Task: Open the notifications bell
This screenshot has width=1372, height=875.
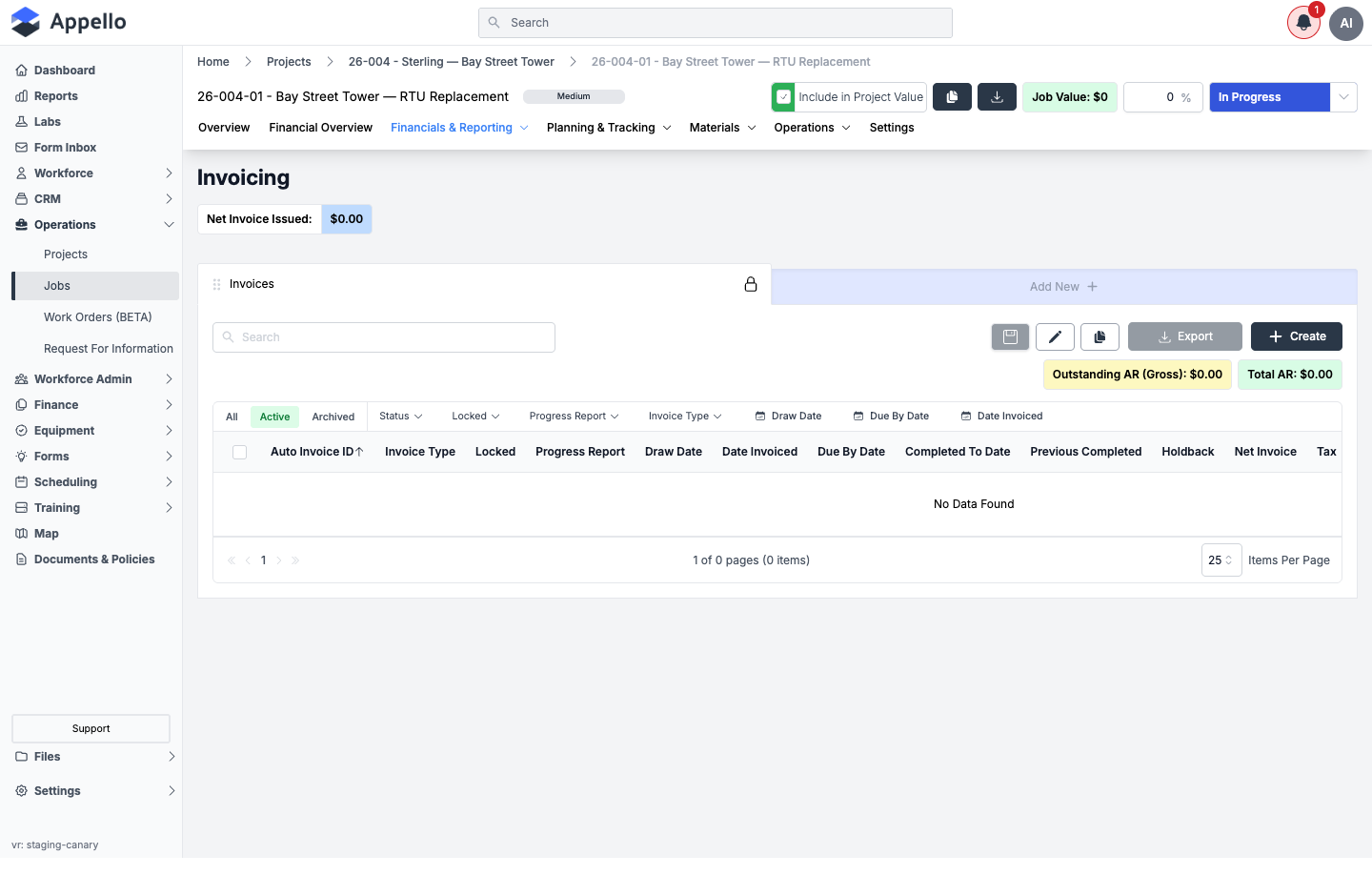Action: (1303, 23)
